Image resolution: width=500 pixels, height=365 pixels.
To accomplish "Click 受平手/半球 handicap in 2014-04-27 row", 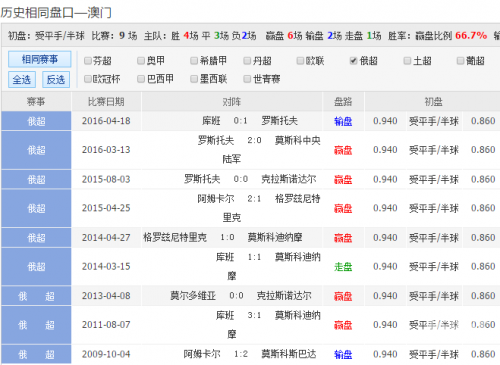I will 434,238.
